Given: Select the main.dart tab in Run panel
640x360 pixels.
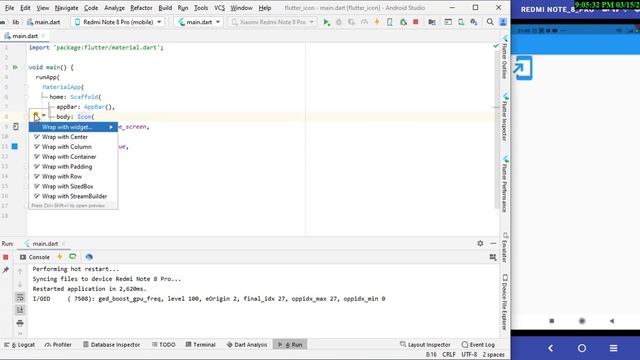Looking at the screenshot, I should pos(45,244).
